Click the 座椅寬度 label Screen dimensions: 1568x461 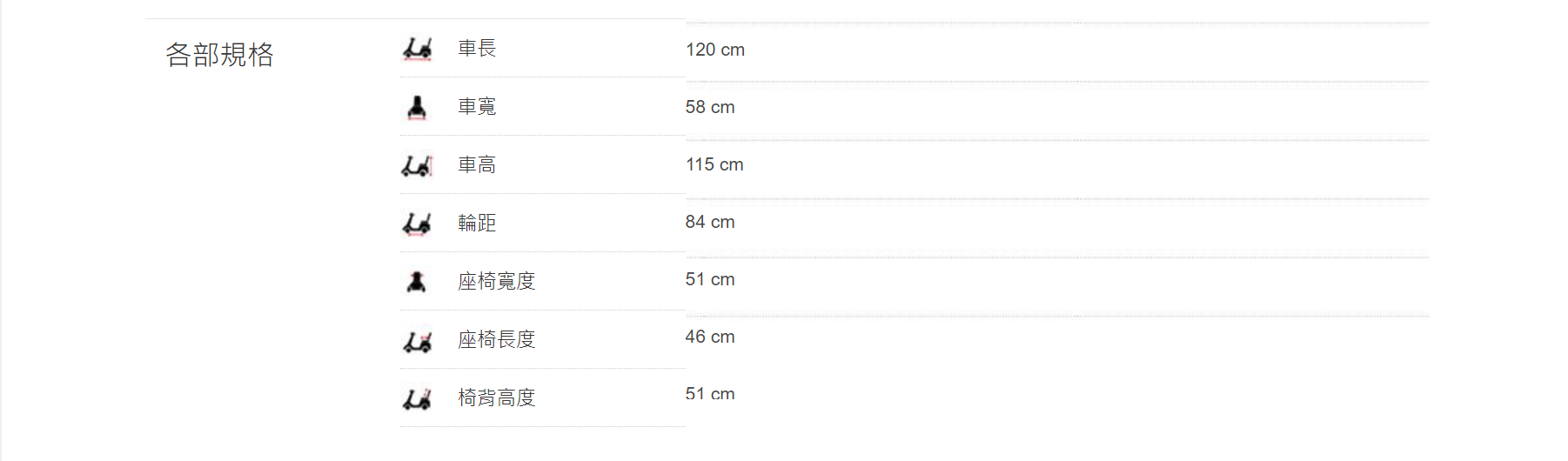pyautogui.click(x=497, y=282)
